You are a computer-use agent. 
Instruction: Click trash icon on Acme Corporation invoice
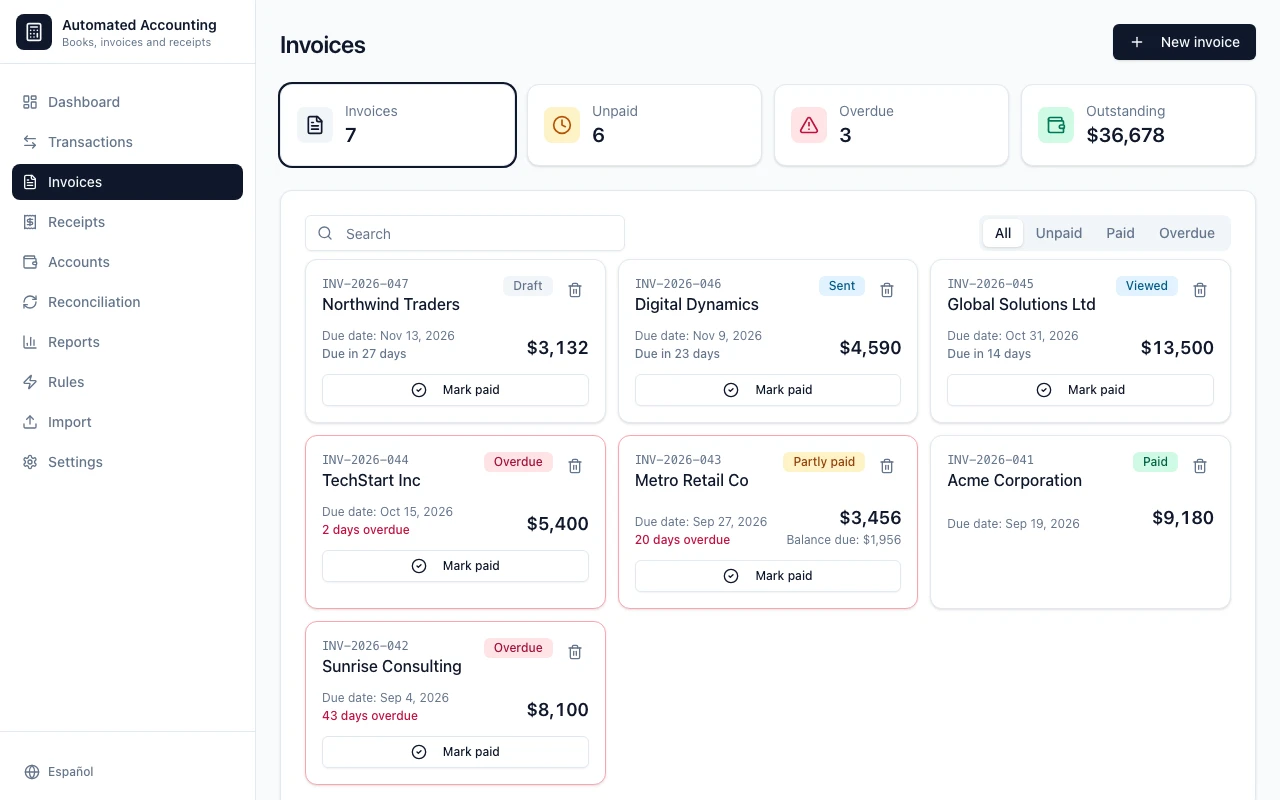pos(1200,466)
